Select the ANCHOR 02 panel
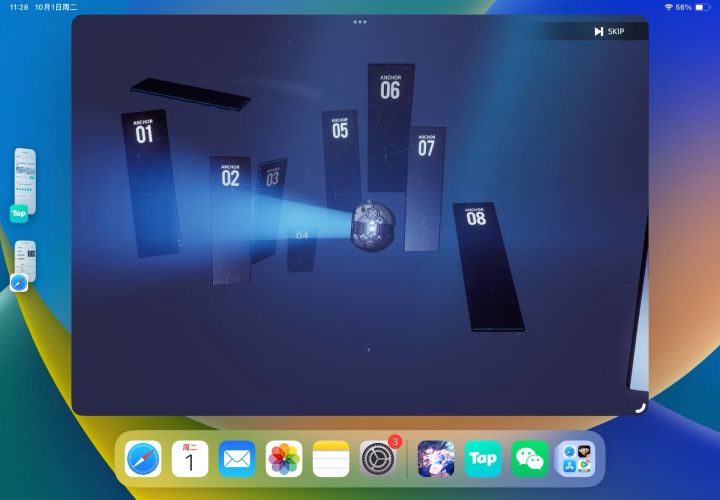Image resolution: width=720 pixels, height=500 pixels. 231,220
